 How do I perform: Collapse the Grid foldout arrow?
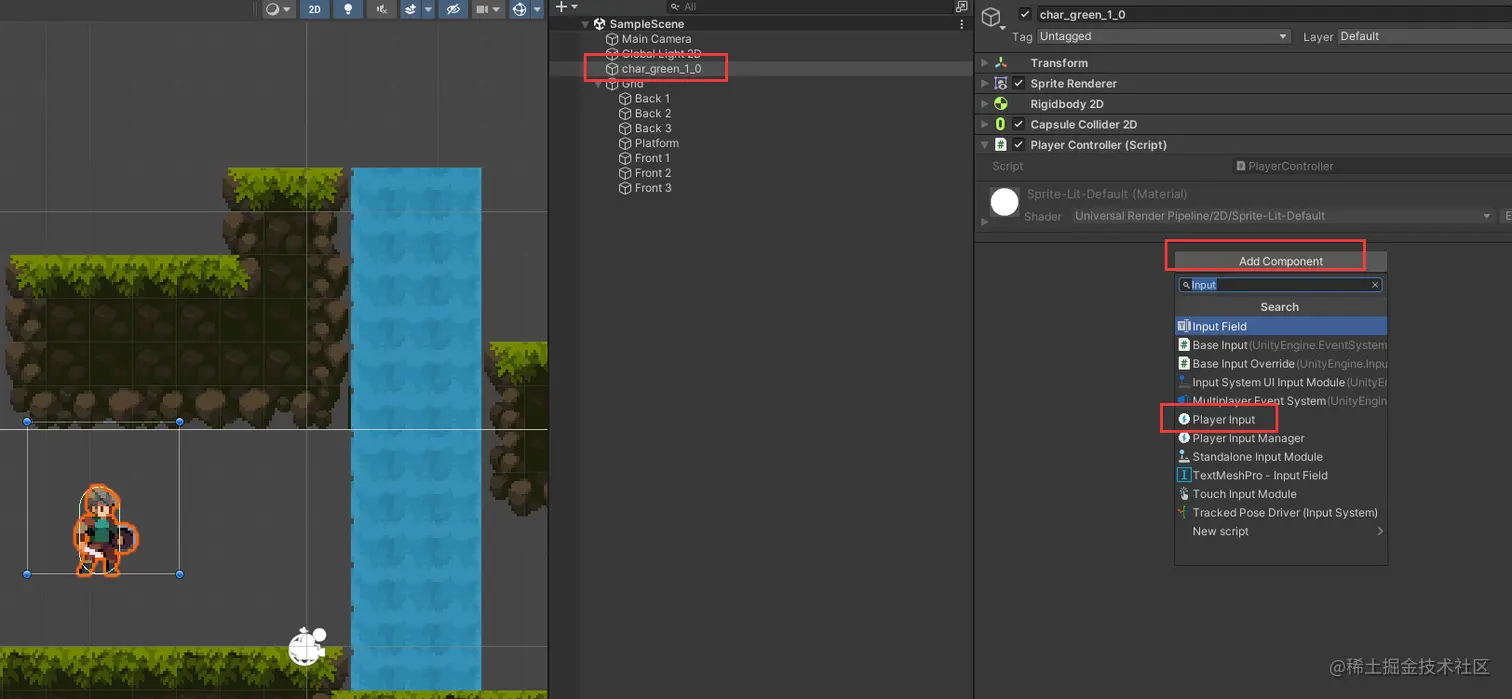point(599,84)
